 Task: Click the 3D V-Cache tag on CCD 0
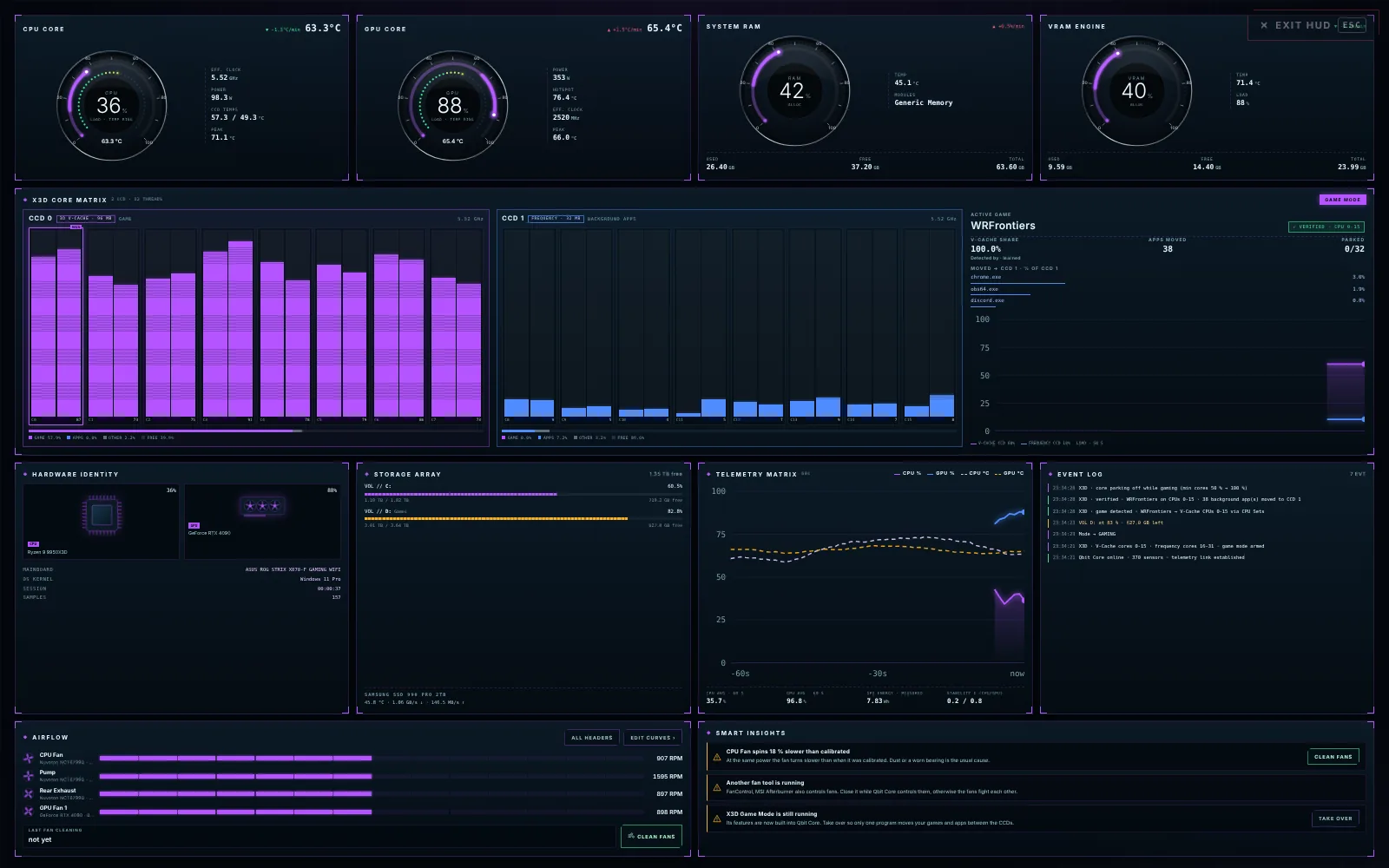[85, 219]
